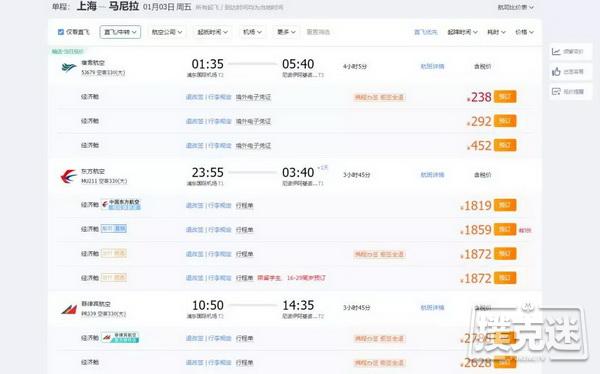Book the ¥1819 China Eastern fare

(505, 205)
